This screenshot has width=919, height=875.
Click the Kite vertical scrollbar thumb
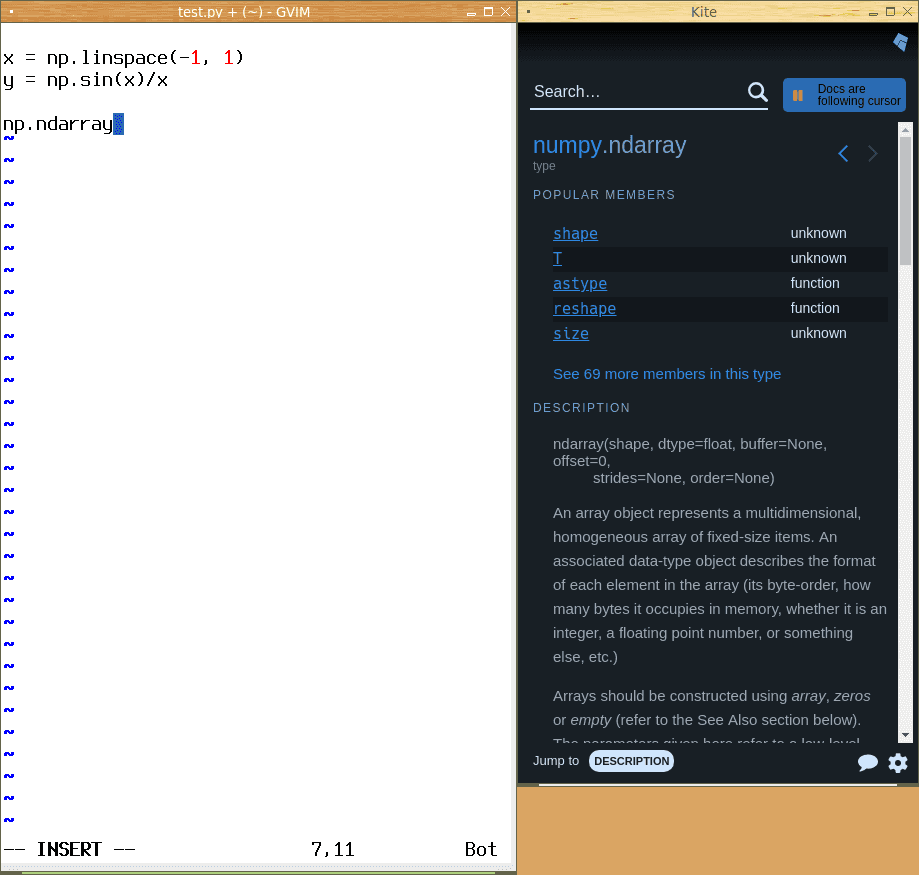(905, 200)
